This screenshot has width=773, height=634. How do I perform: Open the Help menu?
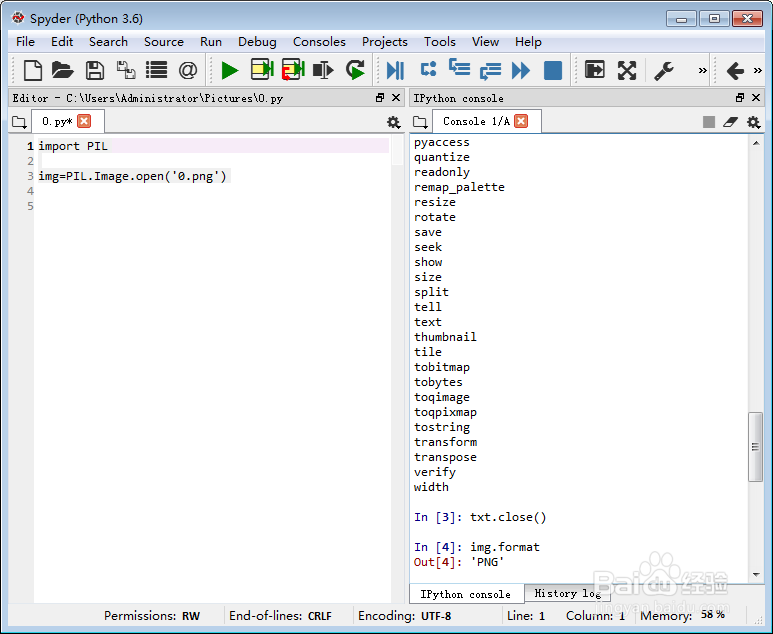528,42
